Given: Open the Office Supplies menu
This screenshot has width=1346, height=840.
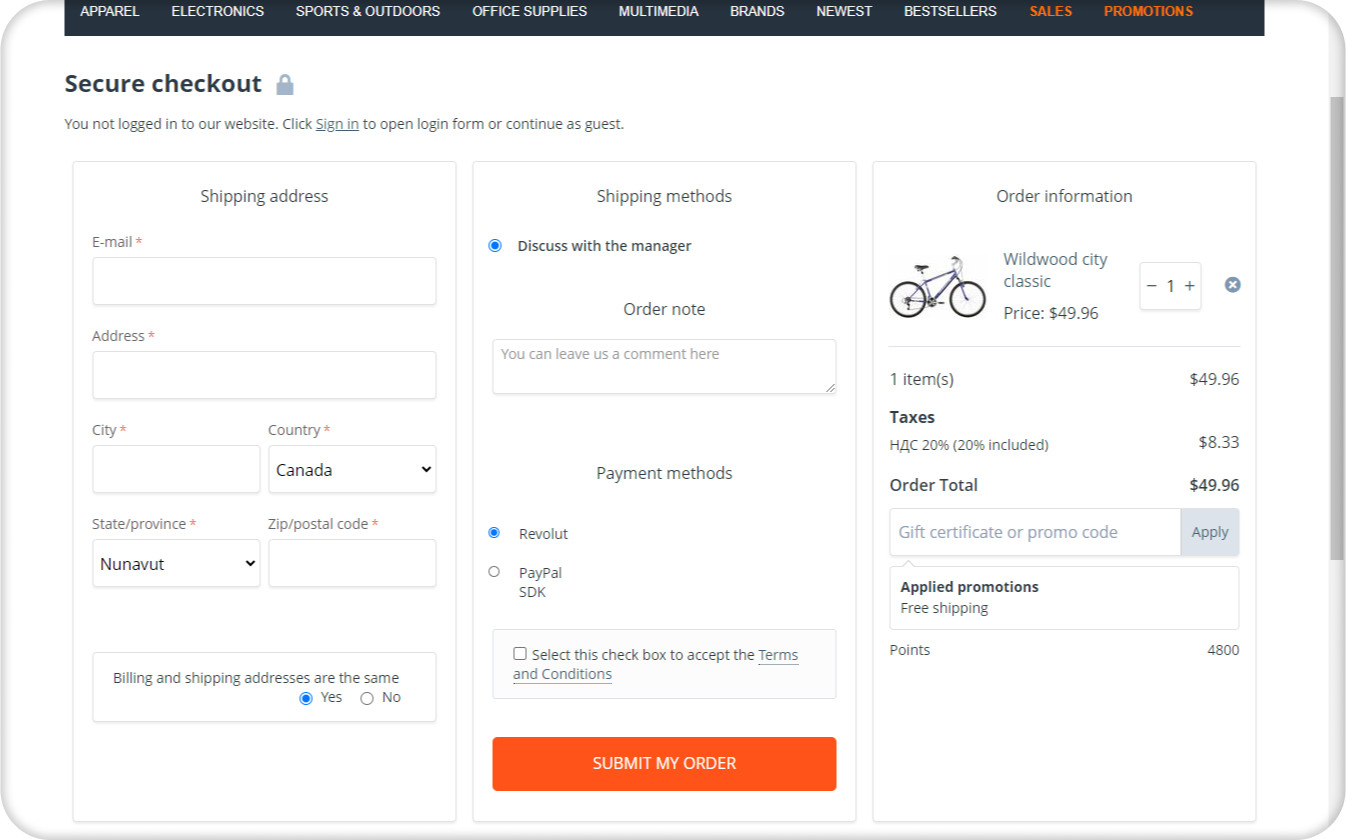Looking at the screenshot, I should tap(530, 12).
